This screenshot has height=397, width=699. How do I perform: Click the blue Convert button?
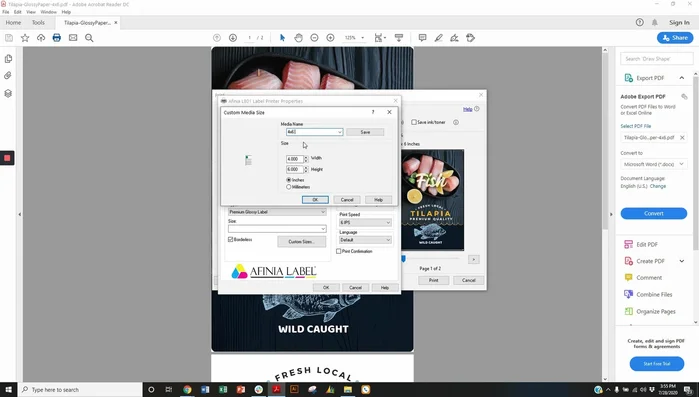pyautogui.click(x=654, y=213)
